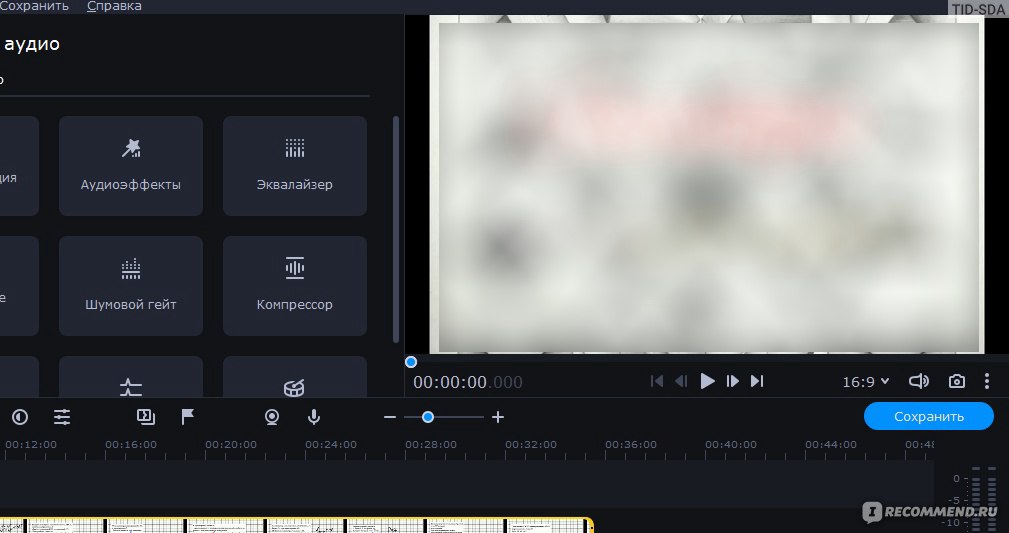Select the video clip on the timeline

pyautogui.click(x=296, y=525)
